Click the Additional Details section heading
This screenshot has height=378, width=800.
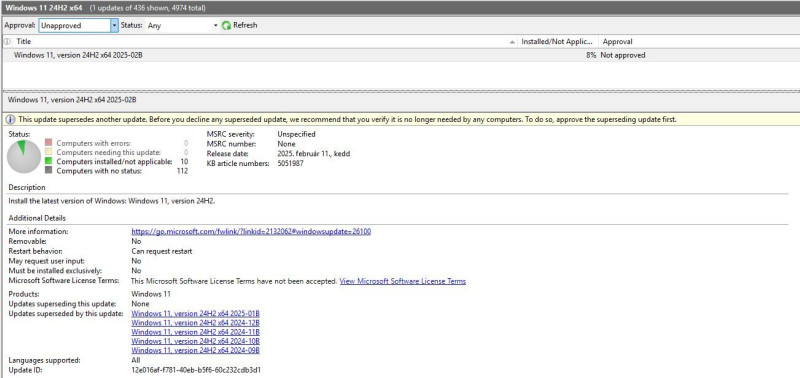[37, 218]
